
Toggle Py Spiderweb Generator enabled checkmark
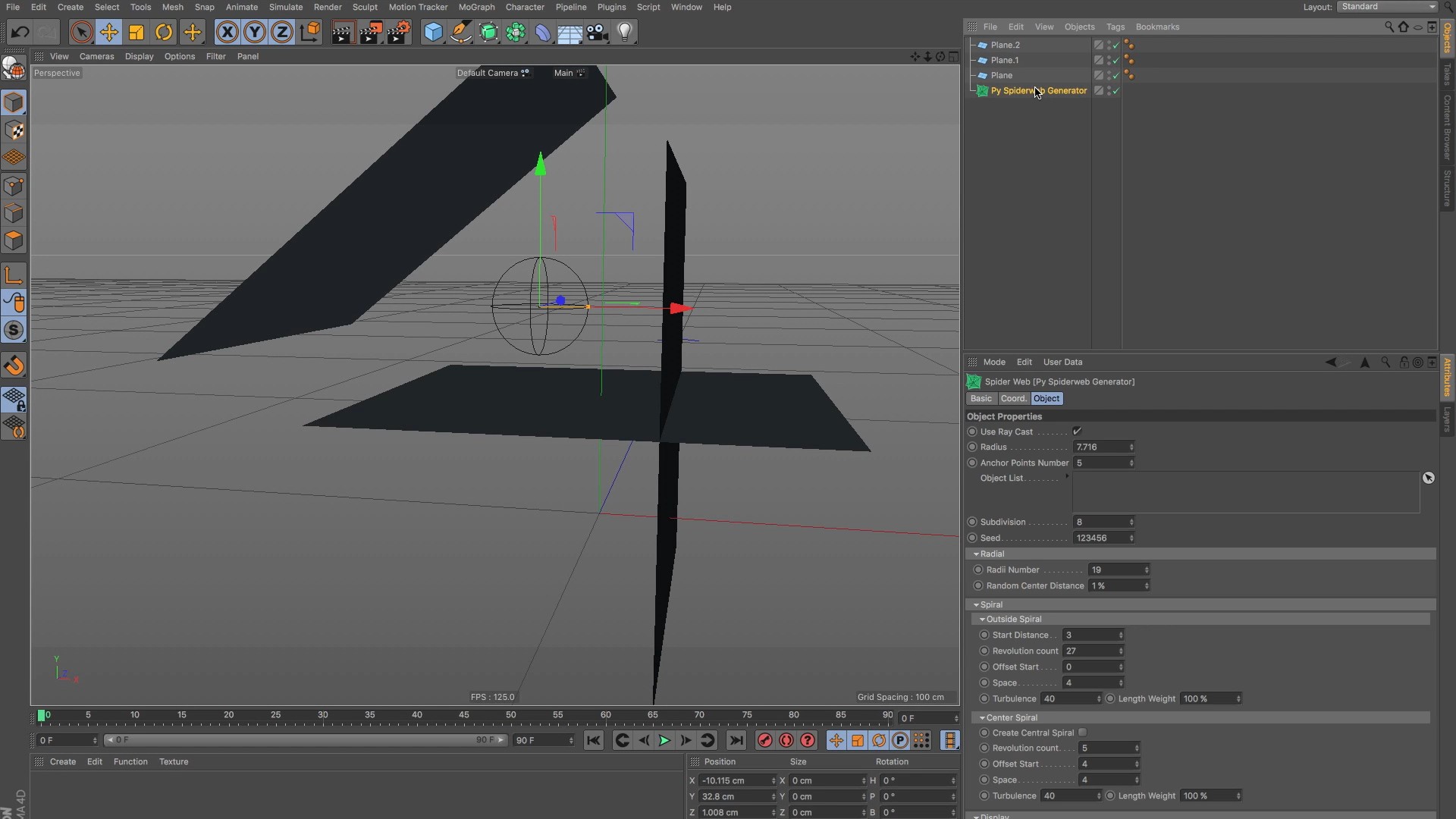click(1116, 91)
